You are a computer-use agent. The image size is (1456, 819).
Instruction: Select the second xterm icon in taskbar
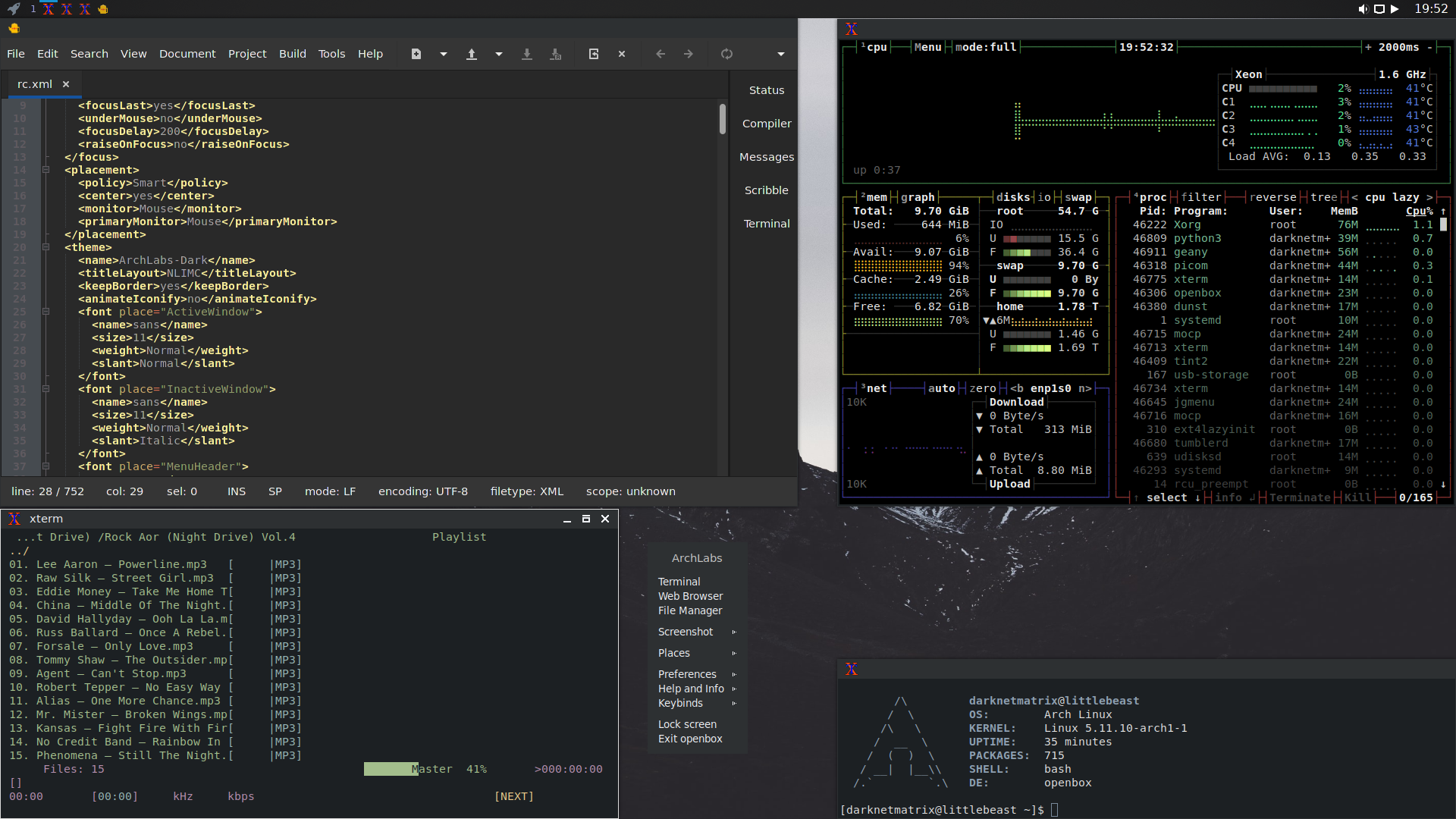click(67, 9)
